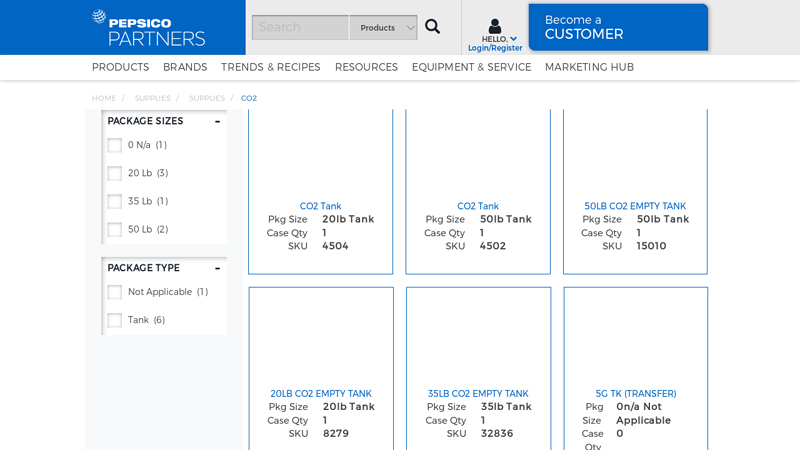Image resolution: width=800 pixels, height=450 pixels.
Task: Collapse the Package Sizes filter section
Action: tap(217, 121)
